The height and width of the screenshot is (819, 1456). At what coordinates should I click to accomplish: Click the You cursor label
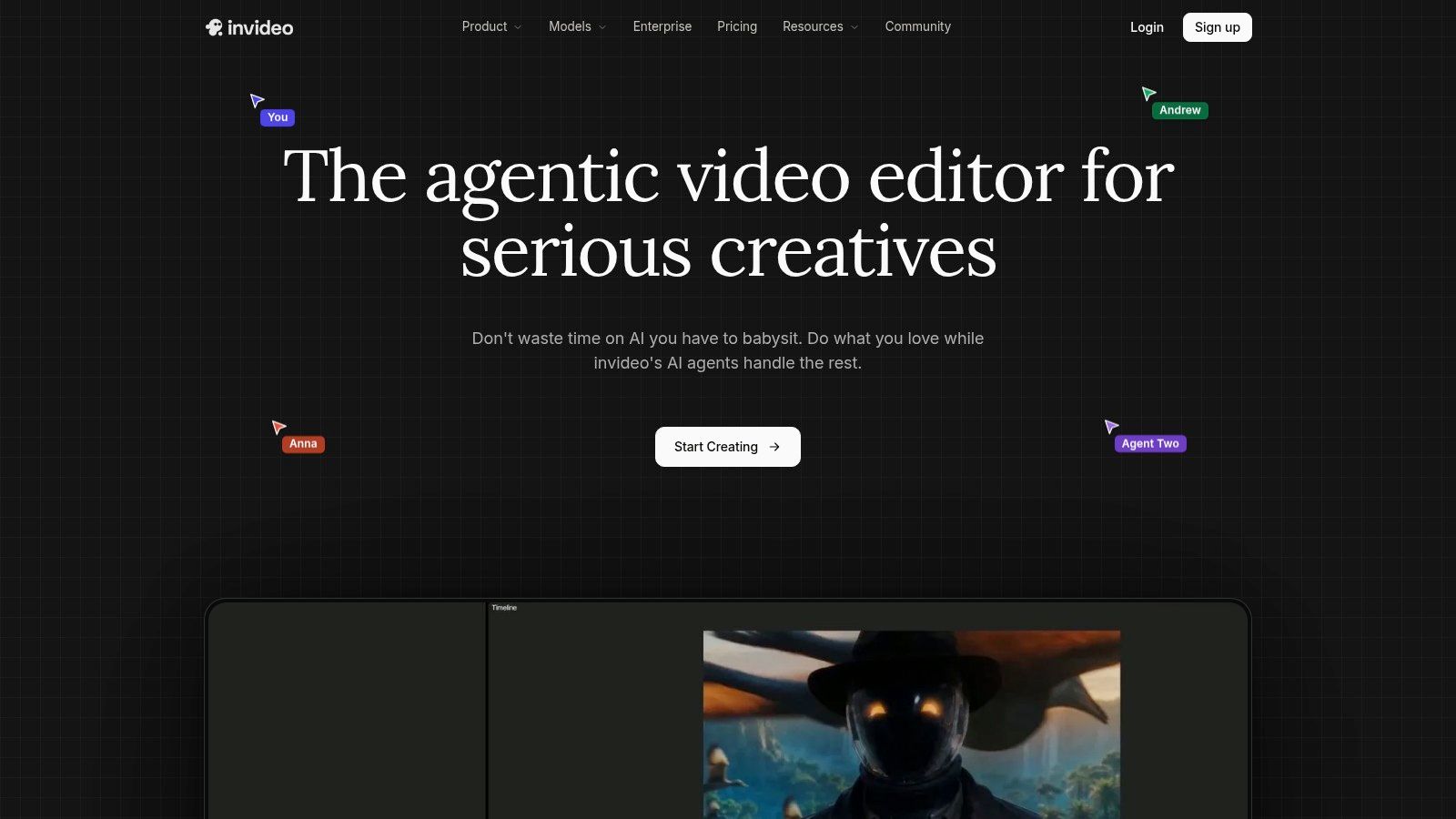pyautogui.click(x=278, y=117)
